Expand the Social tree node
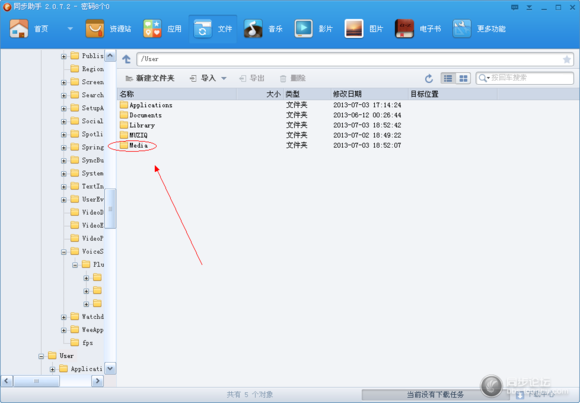Screen dimensions: 580x403 point(64,122)
